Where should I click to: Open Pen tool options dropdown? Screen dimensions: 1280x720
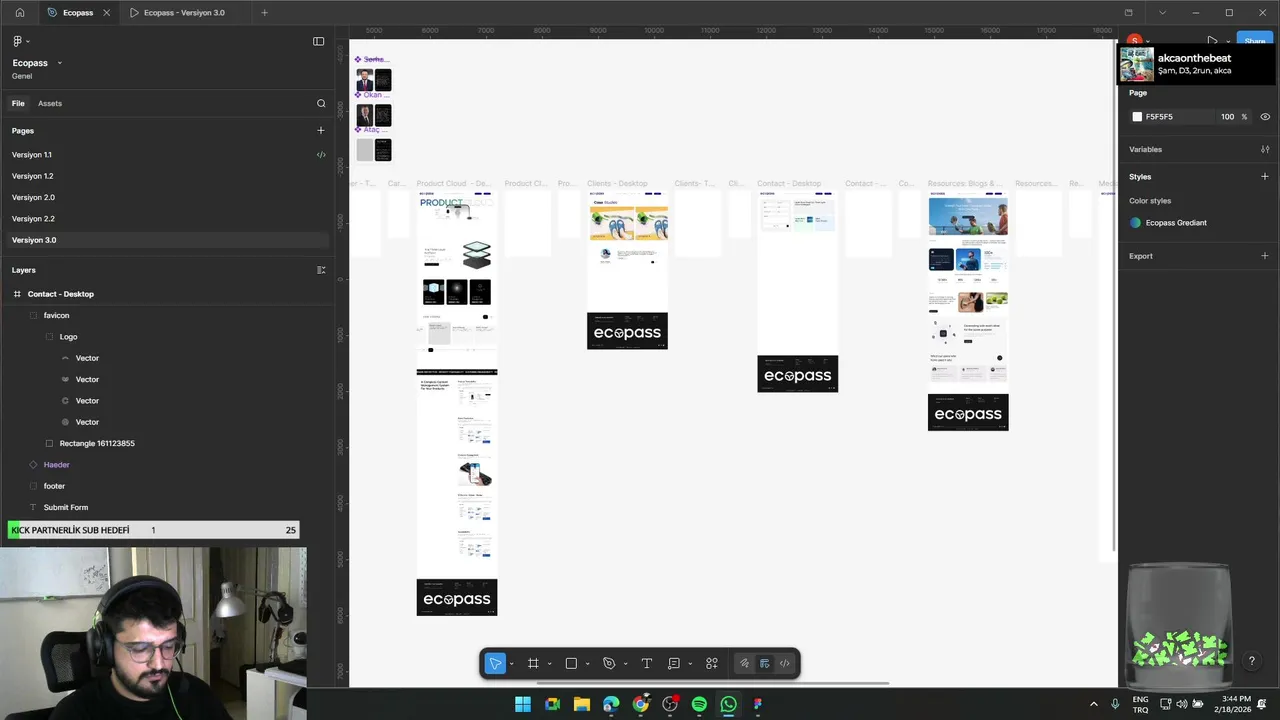(x=625, y=664)
